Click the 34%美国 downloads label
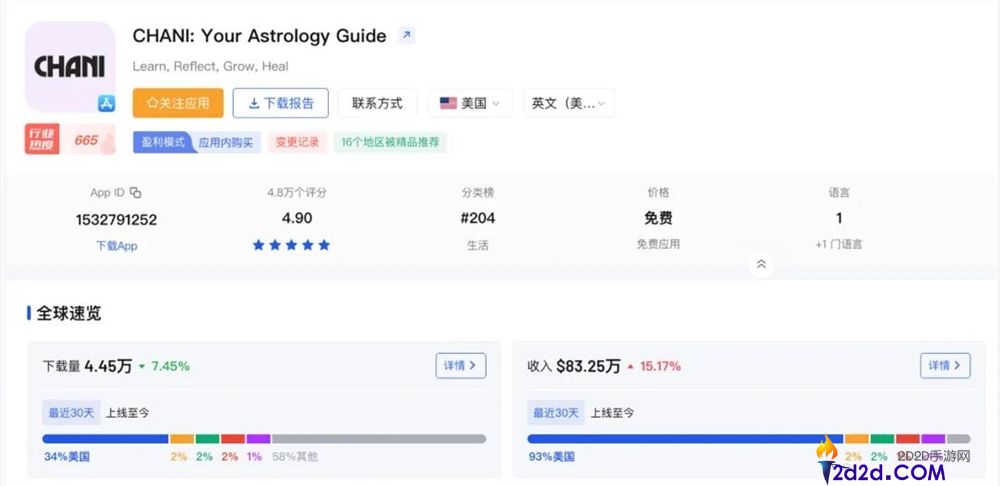1000x486 pixels. pos(67,457)
